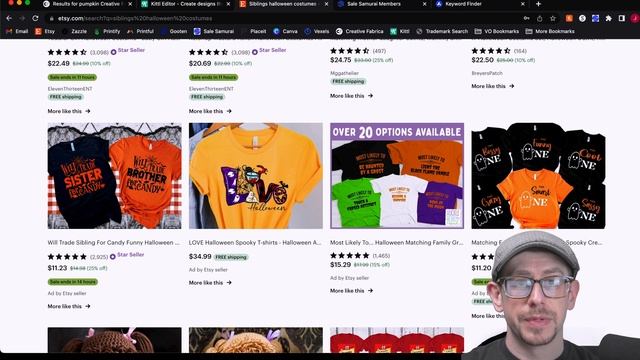Open the browser extensions puzzle icon
The image size is (640, 360).
(609, 18)
